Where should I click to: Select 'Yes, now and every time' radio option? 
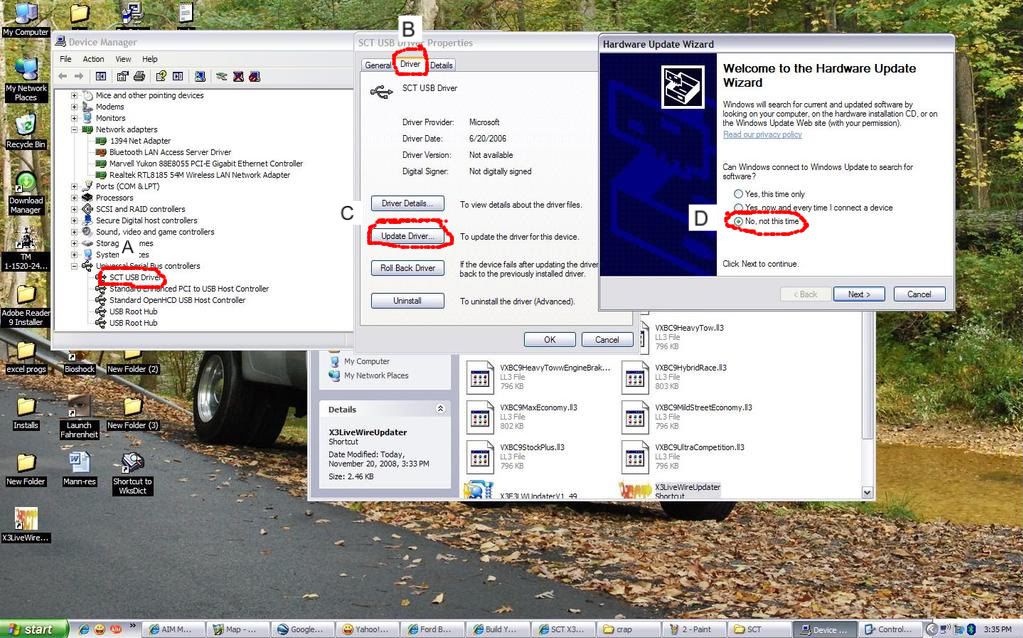tap(738, 207)
